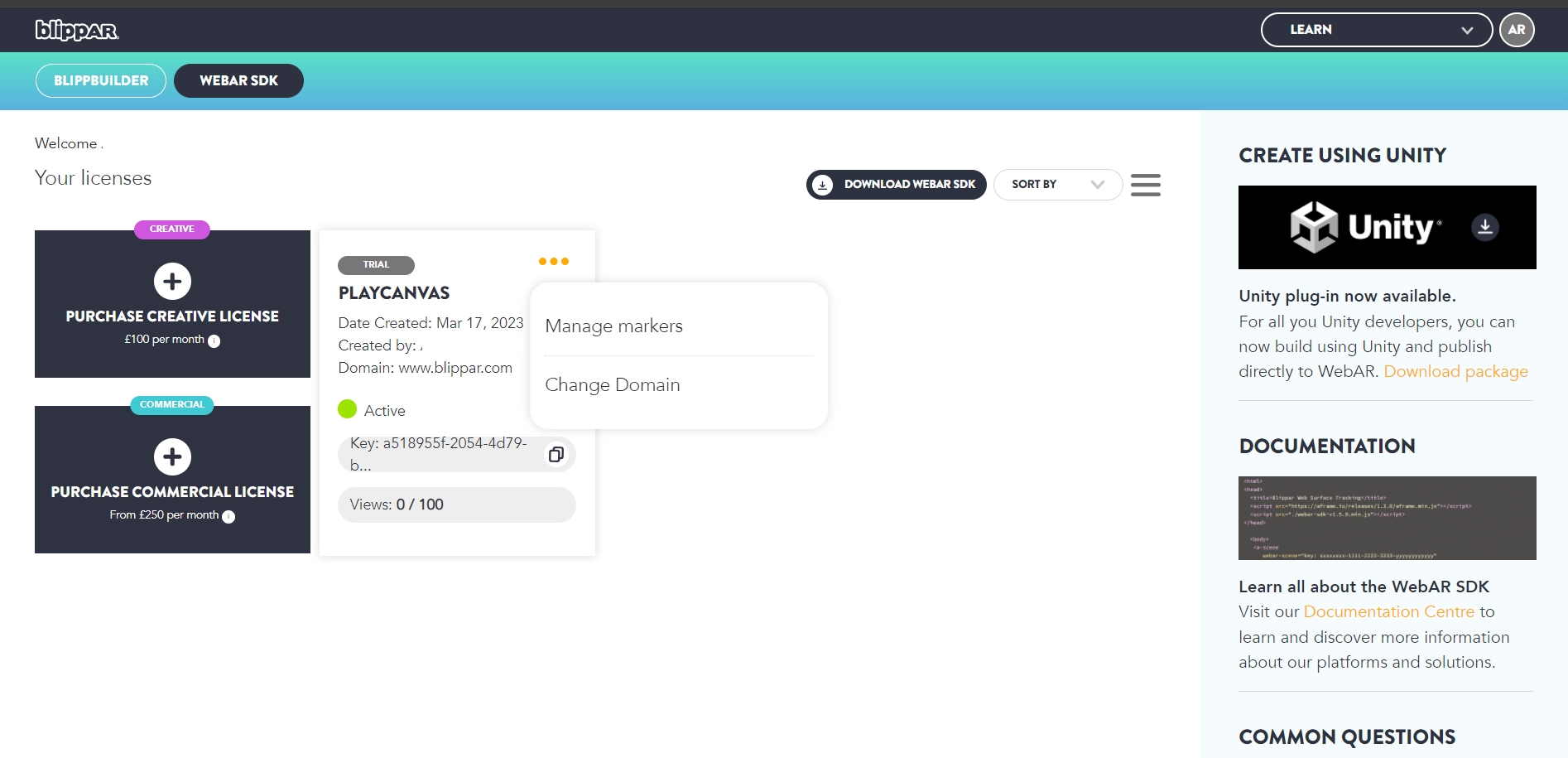Copy the license key with copy icon

556,454
